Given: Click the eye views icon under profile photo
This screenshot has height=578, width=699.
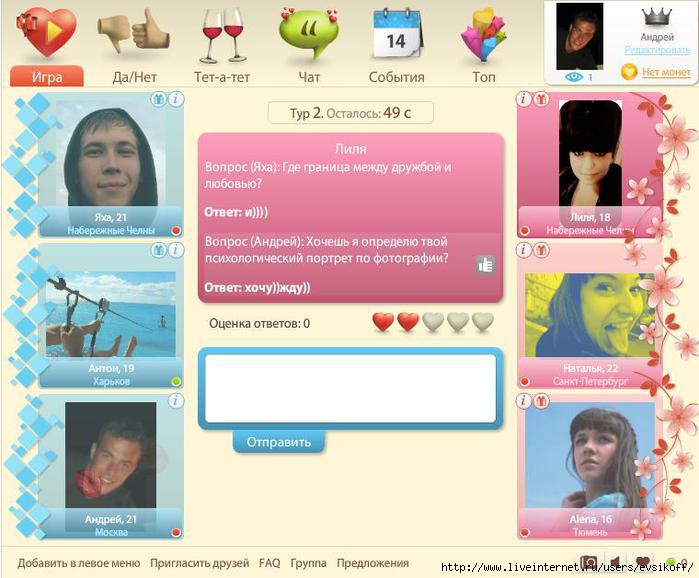Looking at the screenshot, I should [574, 77].
